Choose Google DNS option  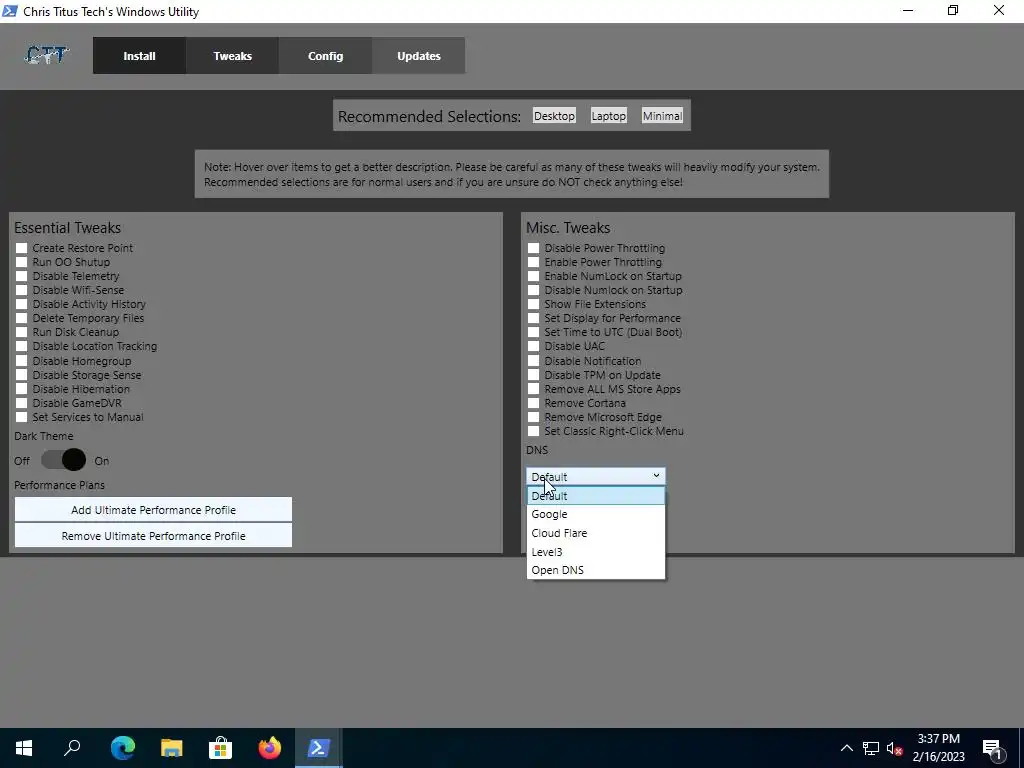(596, 515)
